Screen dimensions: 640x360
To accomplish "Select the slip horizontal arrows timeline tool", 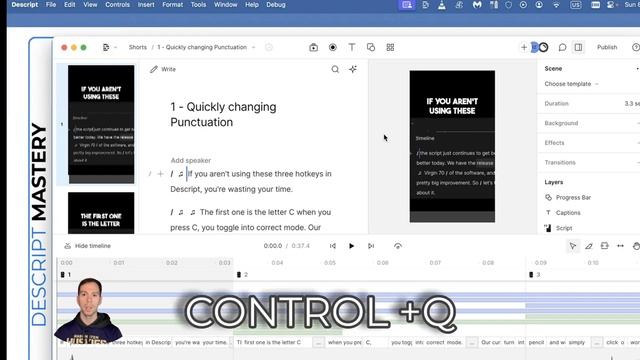I will point(620,246).
